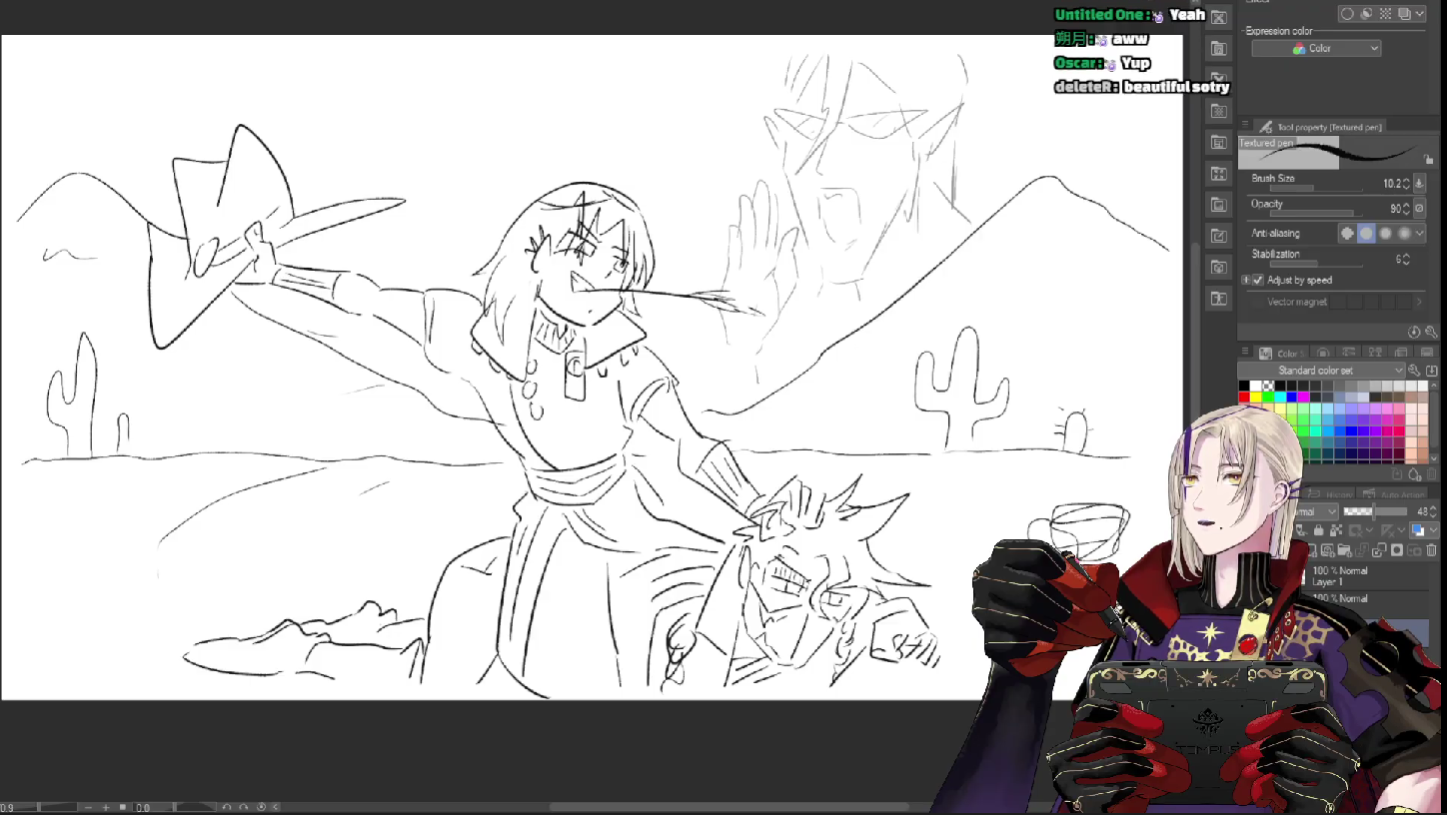
Task: Click the lock layer padlock icon
Action: click(1318, 531)
